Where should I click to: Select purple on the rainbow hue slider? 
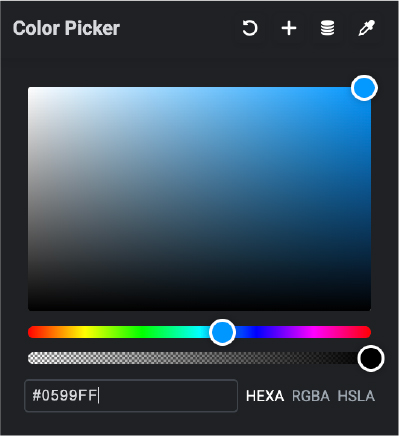[283, 332]
